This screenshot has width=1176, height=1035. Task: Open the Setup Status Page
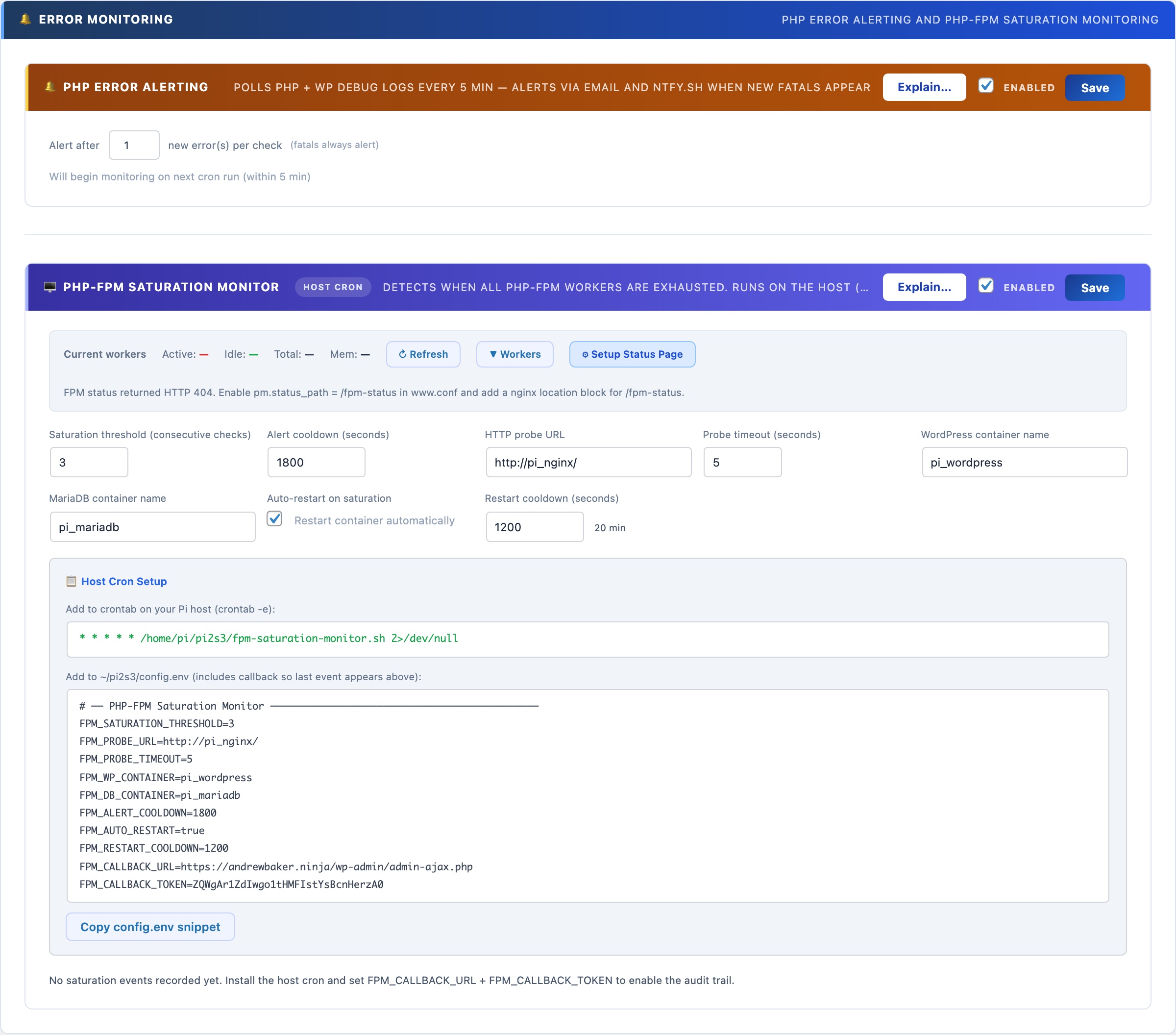632,354
